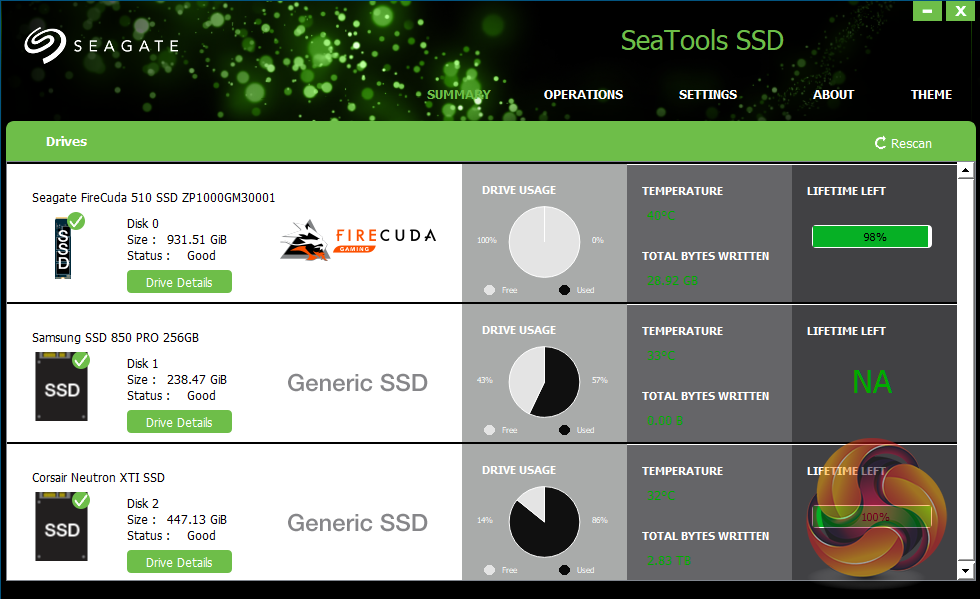Click the Seagate logo icon
The width and height of the screenshot is (980, 599).
tap(45, 45)
